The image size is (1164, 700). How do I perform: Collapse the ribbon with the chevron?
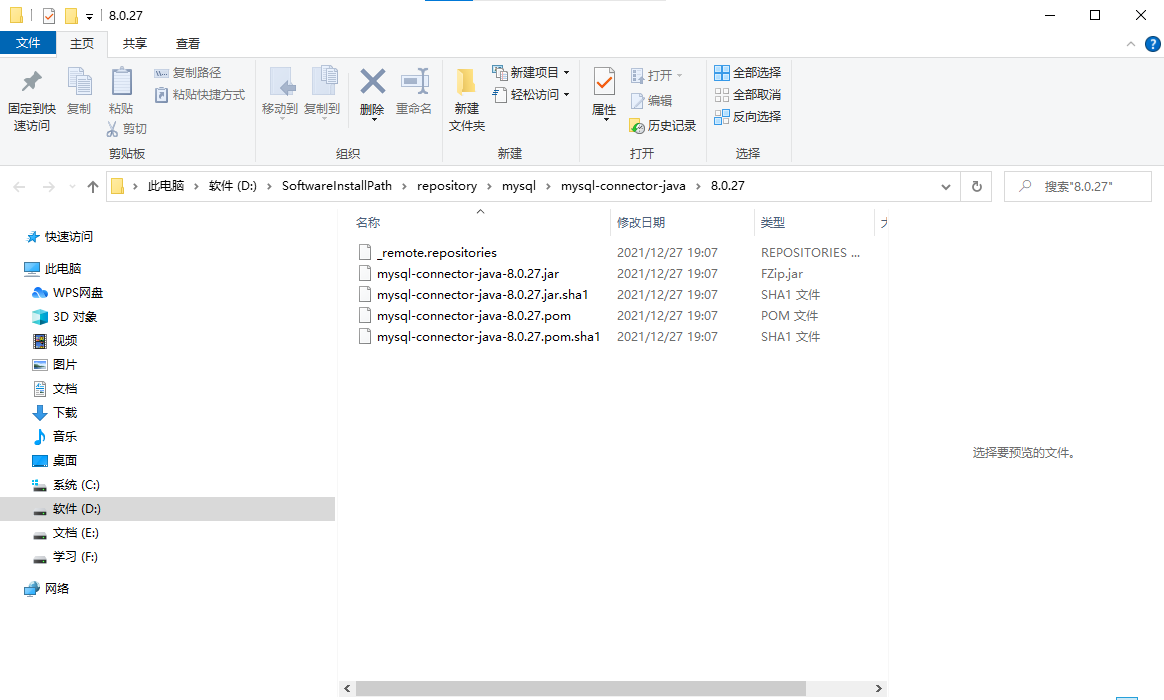tap(1131, 44)
